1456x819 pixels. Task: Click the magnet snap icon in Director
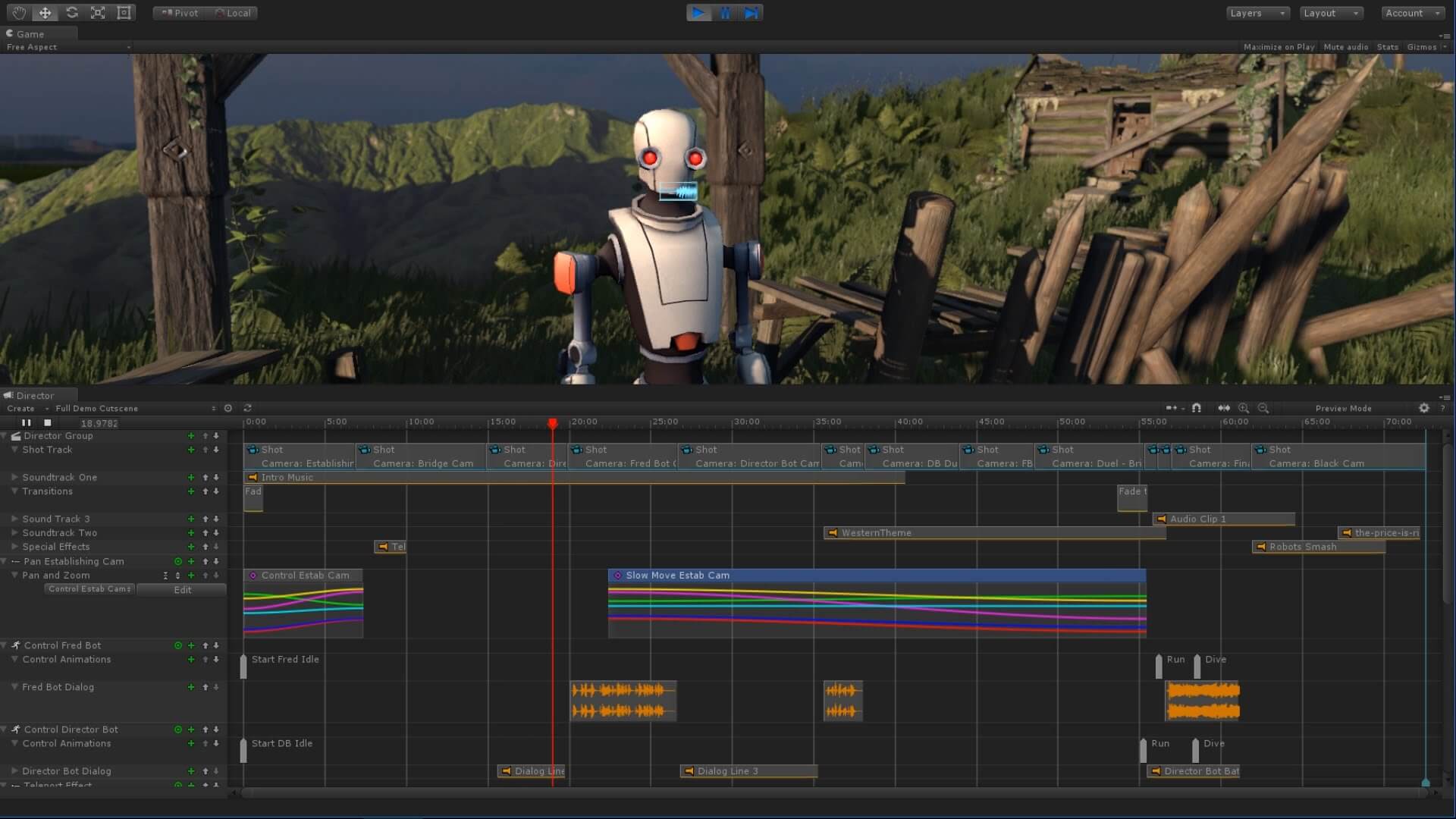tap(1197, 408)
